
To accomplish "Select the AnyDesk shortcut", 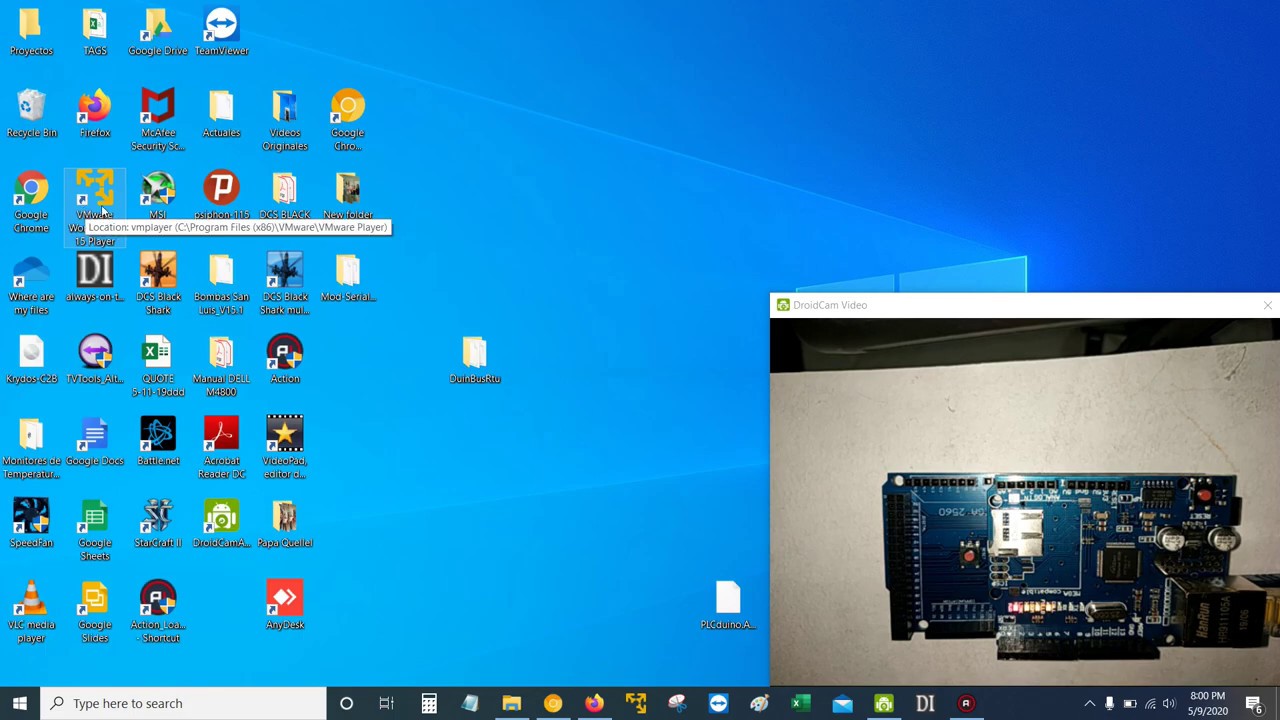I will 285,606.
